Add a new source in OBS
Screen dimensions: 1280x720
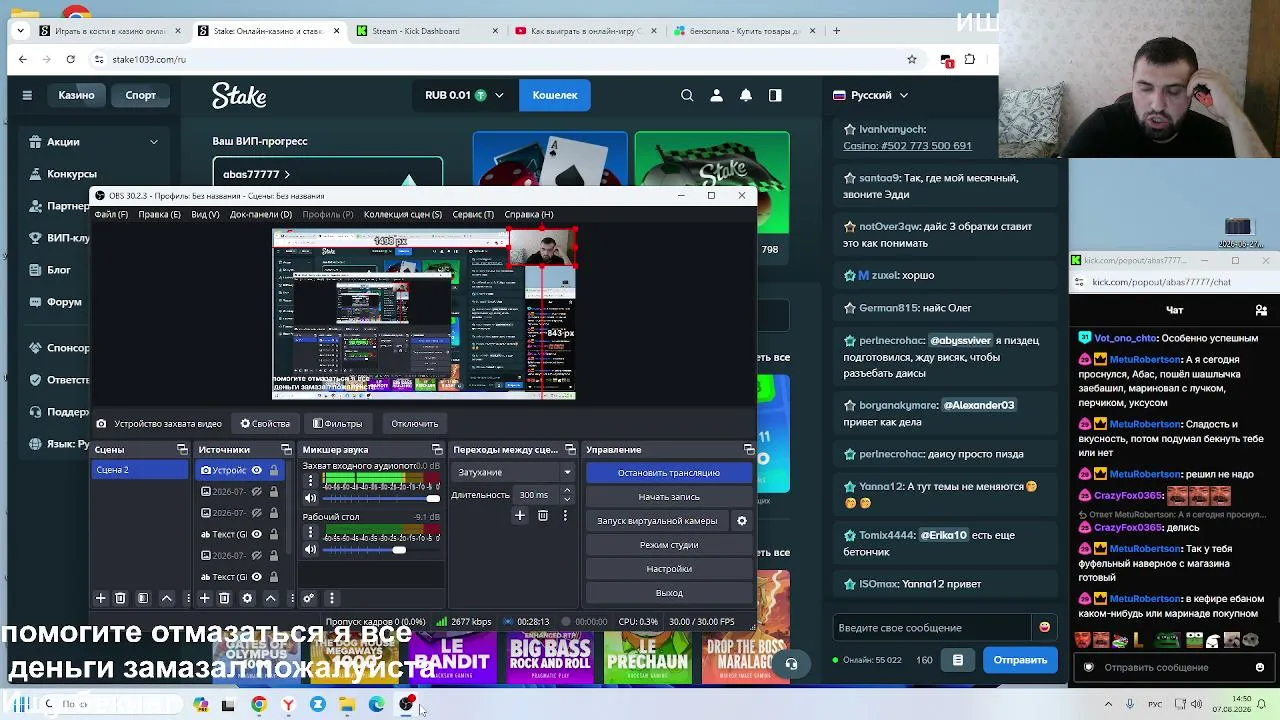[204, 598]
